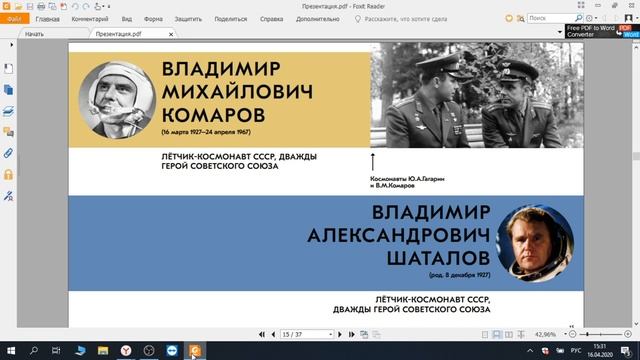Click the heart favorites icon
Image resolution: width=640 pixels, height=360 pixels.
[509, 18]
